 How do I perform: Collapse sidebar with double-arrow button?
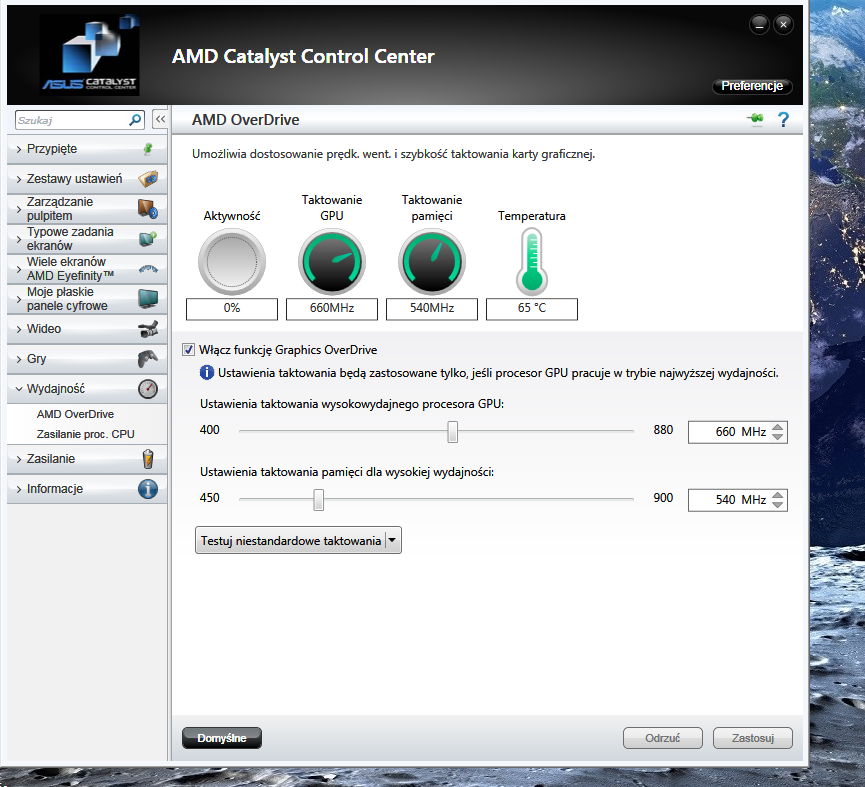pos(159,120)
